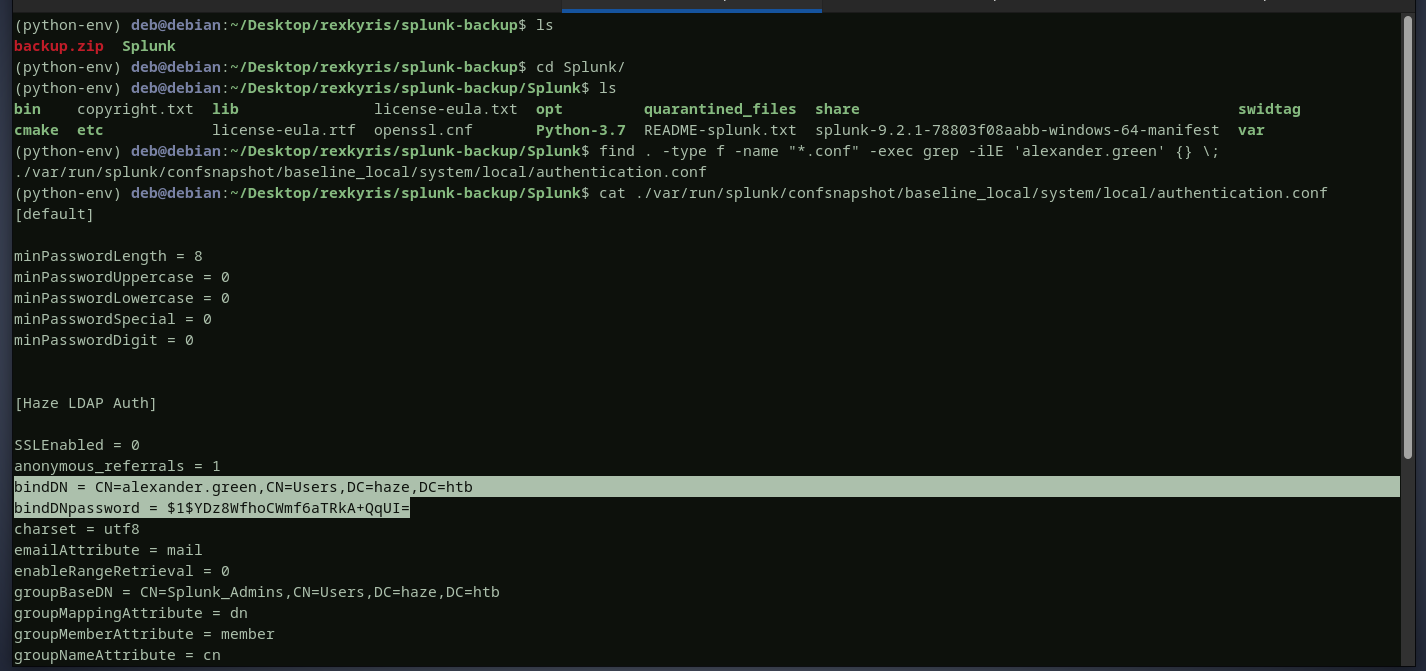Click the README-splunk.txt filename

click(720, 130)
